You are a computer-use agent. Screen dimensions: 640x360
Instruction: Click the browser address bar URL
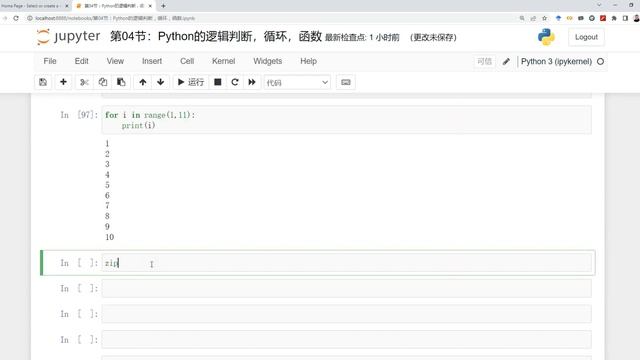tap(115, 18)
